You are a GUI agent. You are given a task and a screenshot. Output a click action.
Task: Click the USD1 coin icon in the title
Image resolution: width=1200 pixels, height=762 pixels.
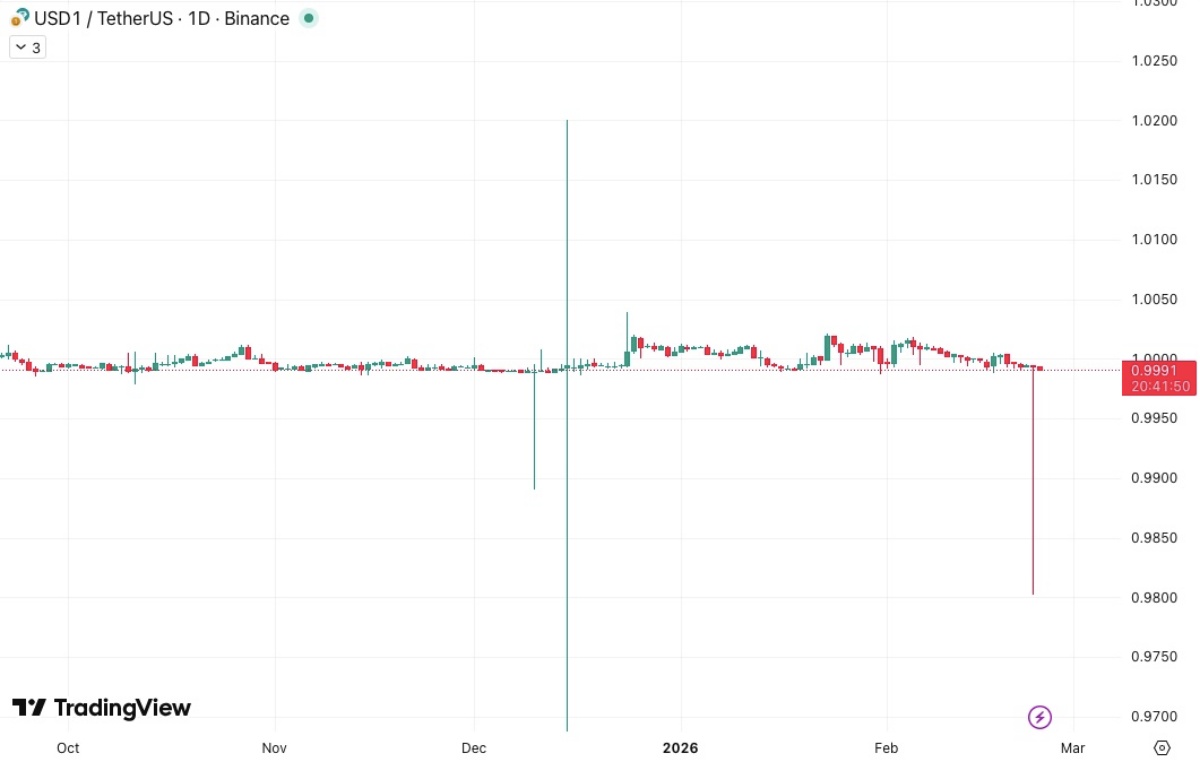(x=16, y=21)
